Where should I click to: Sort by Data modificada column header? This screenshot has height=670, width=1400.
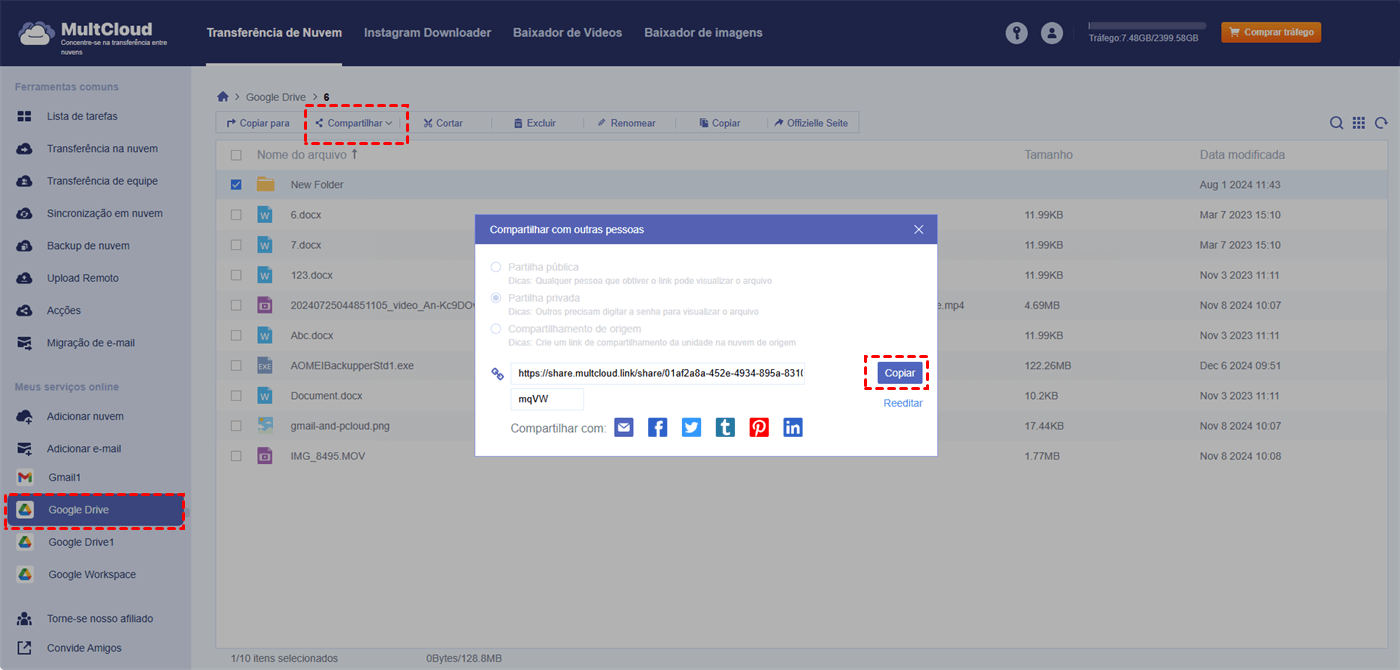(x=1242, y=155)
